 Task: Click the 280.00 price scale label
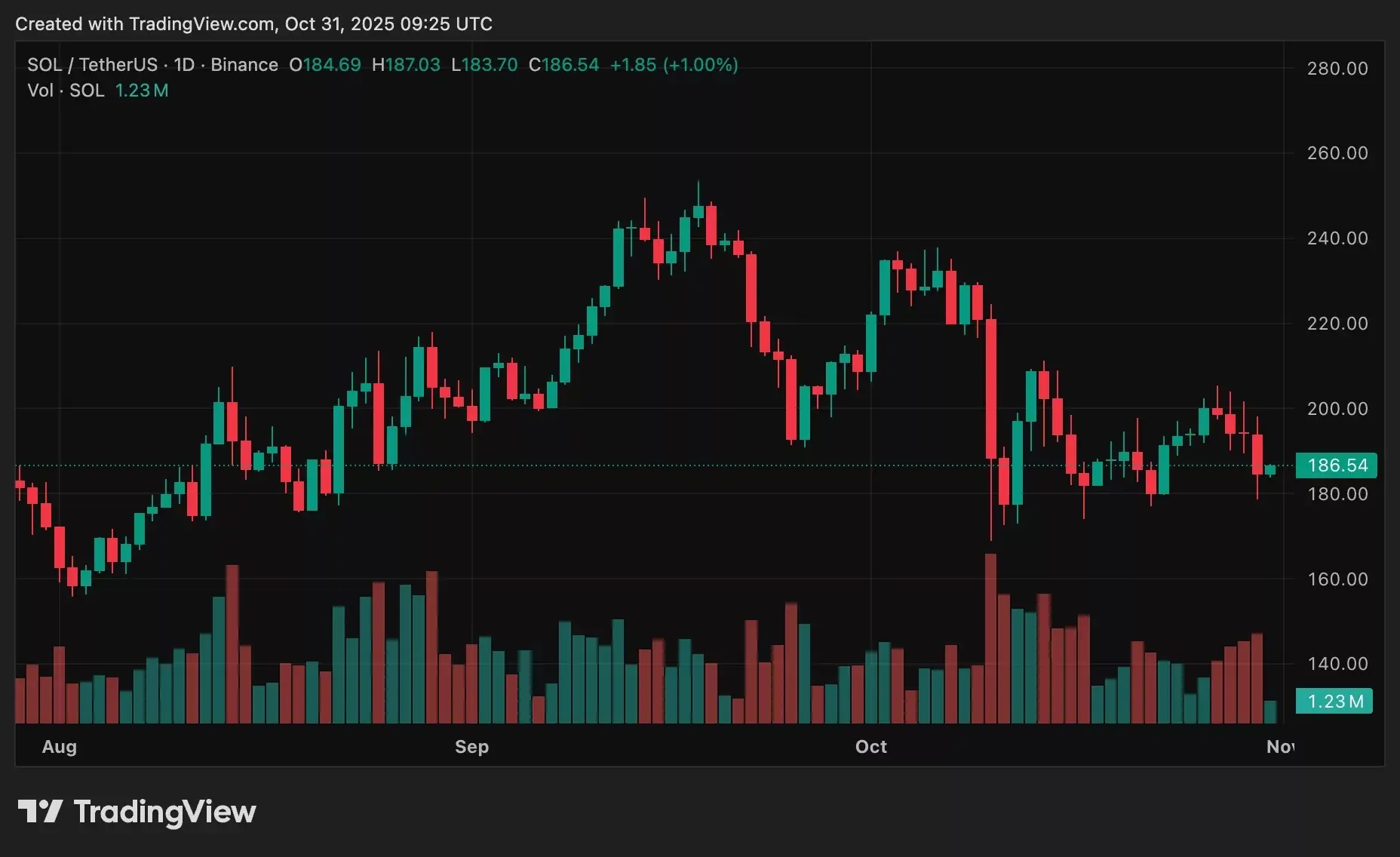click(1337, 69)
